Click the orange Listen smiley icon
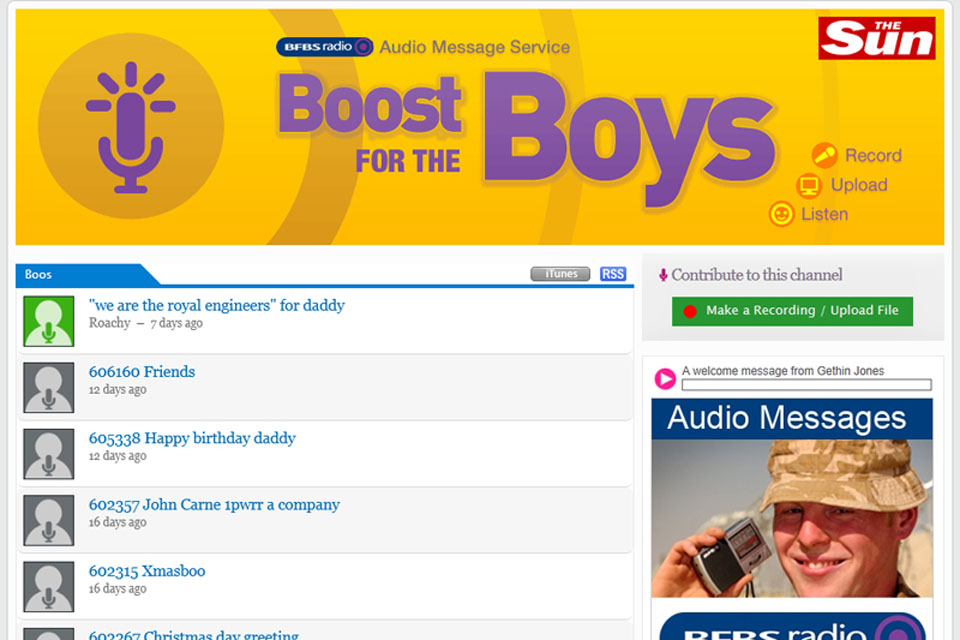 [781, 214]
